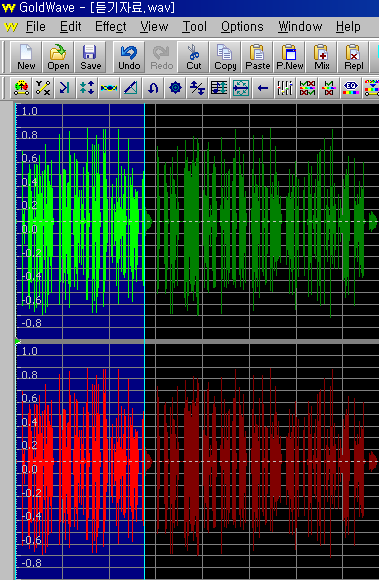The height and width of the screenshot is (580, 379).
Task: Open a file with the Open button
Action: click(58, 57)
